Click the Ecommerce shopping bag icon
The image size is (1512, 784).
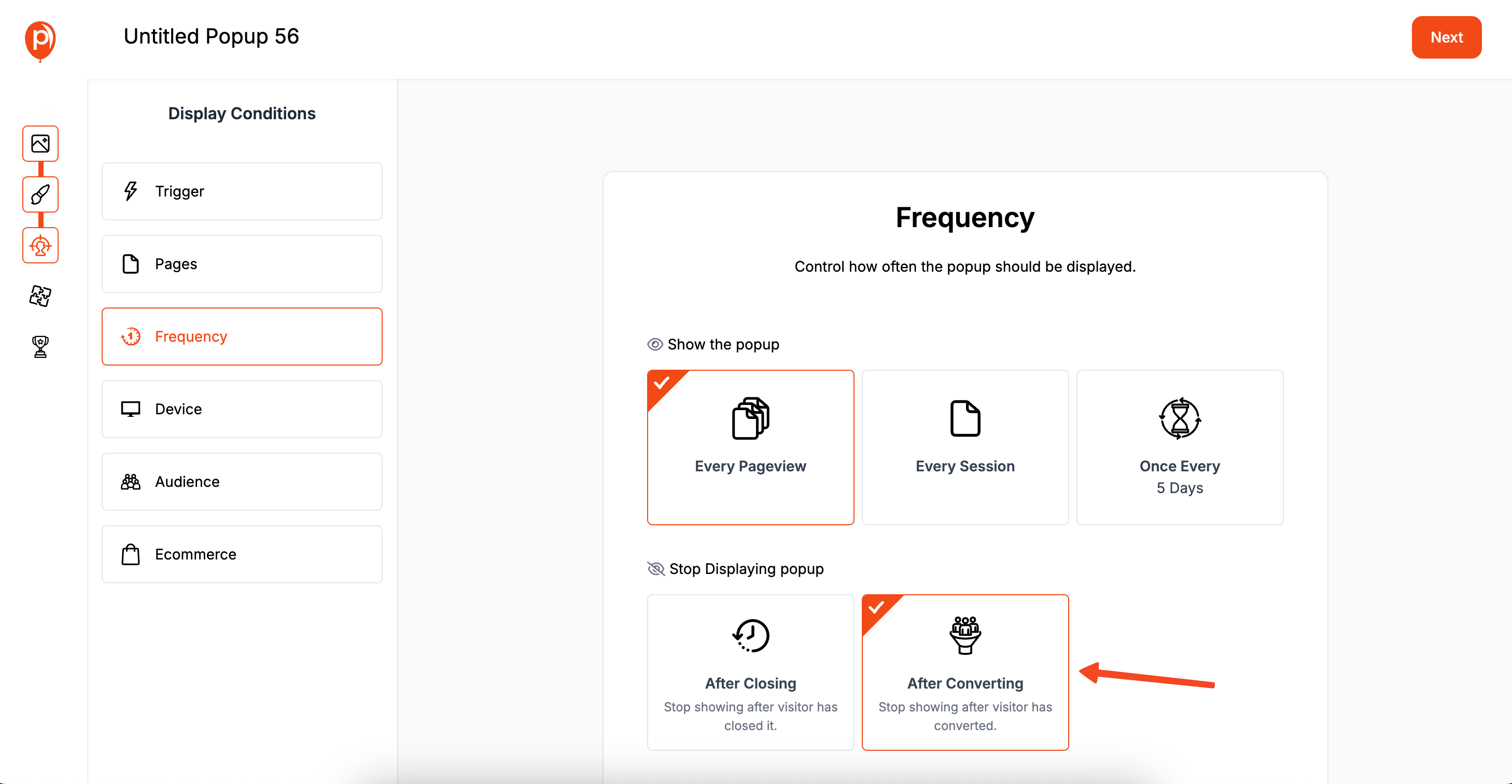130,554
